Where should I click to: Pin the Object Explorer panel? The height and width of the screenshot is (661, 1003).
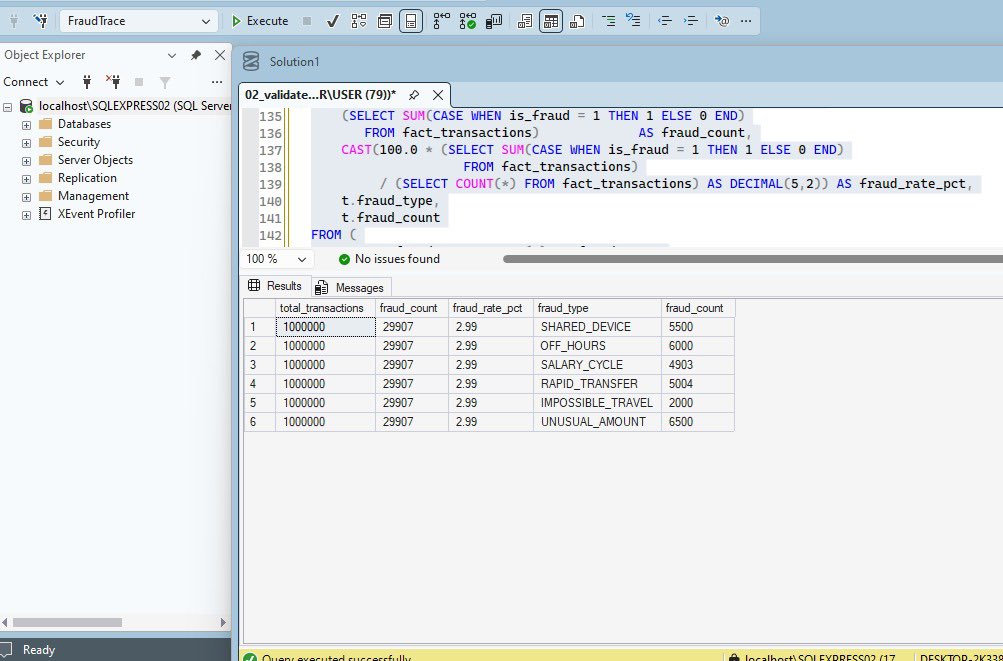point(196,55)
